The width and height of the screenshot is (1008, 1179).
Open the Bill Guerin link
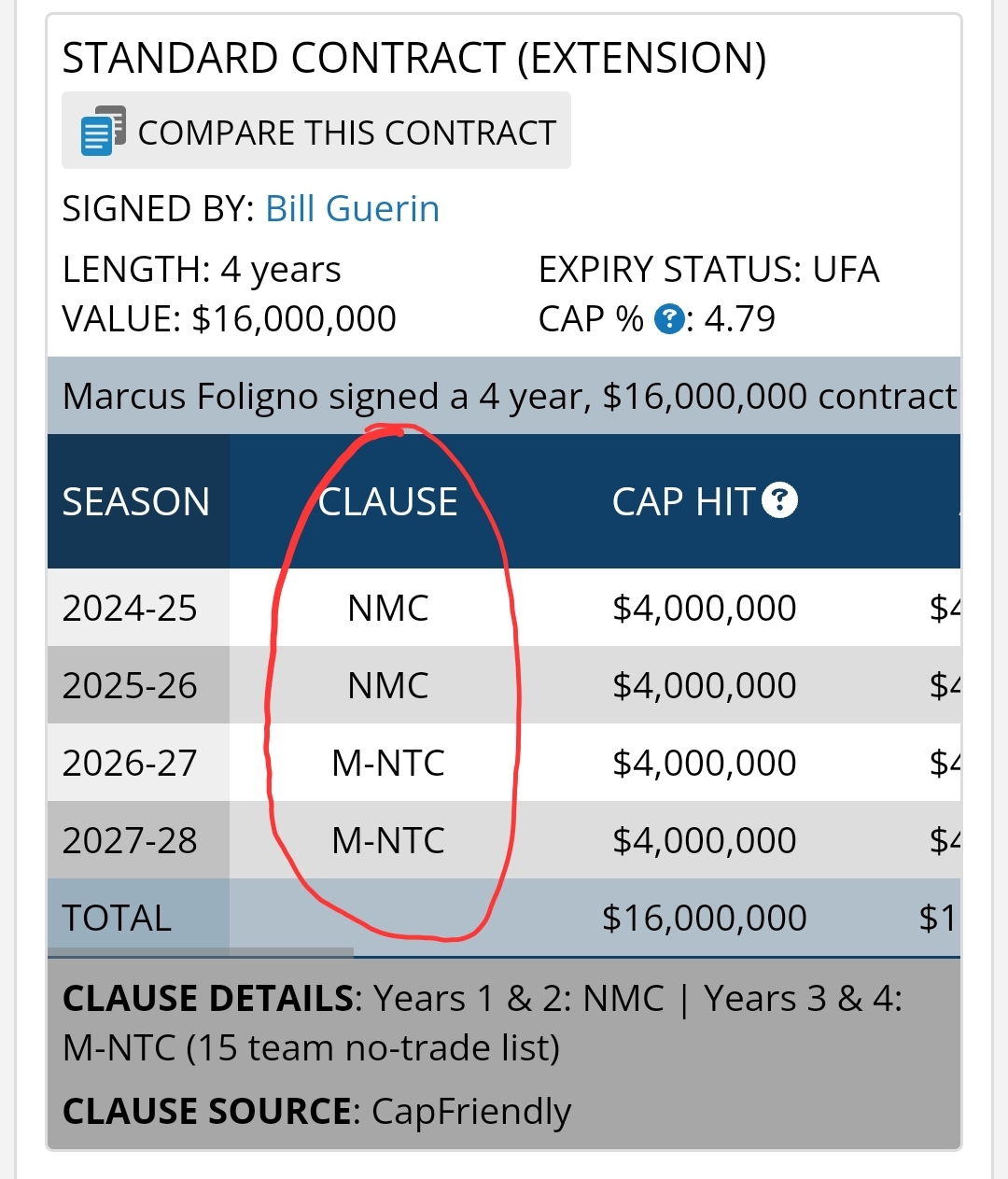pos(352,208)
